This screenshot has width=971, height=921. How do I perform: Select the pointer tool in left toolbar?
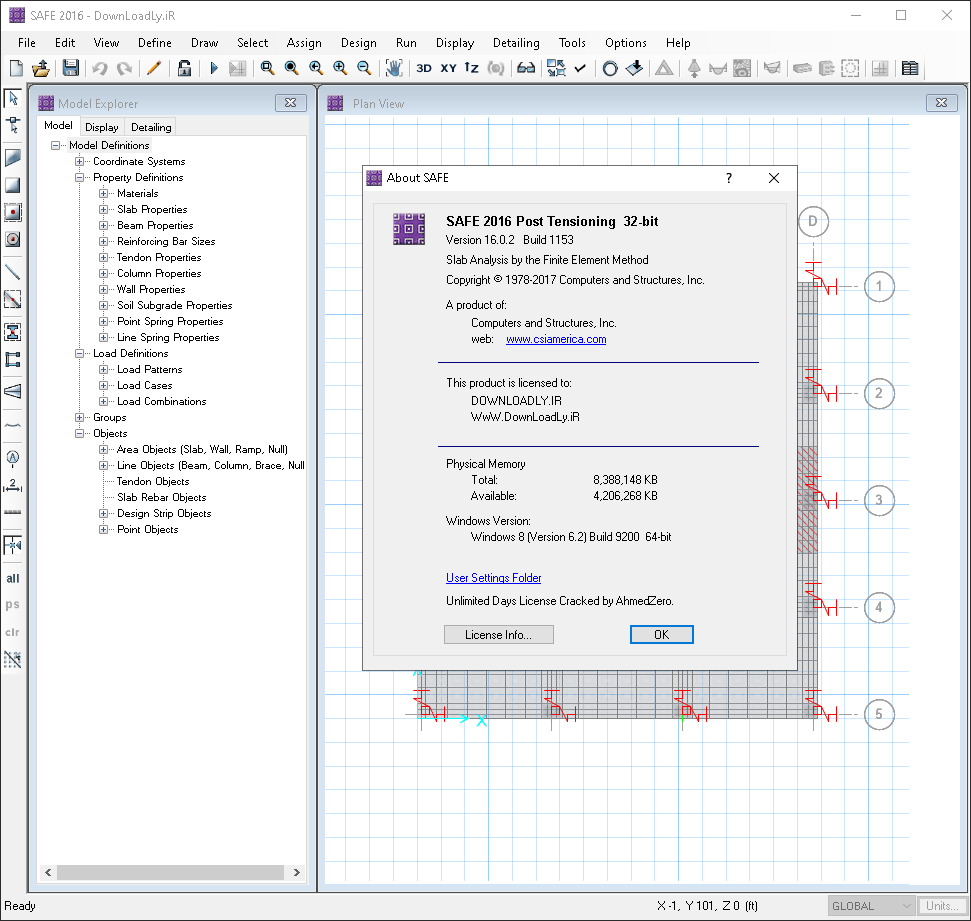tap(12, 98)
